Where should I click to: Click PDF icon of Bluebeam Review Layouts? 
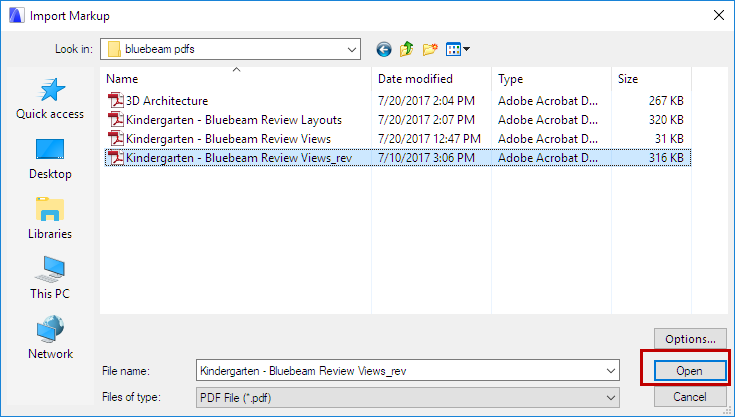[115, 119]
